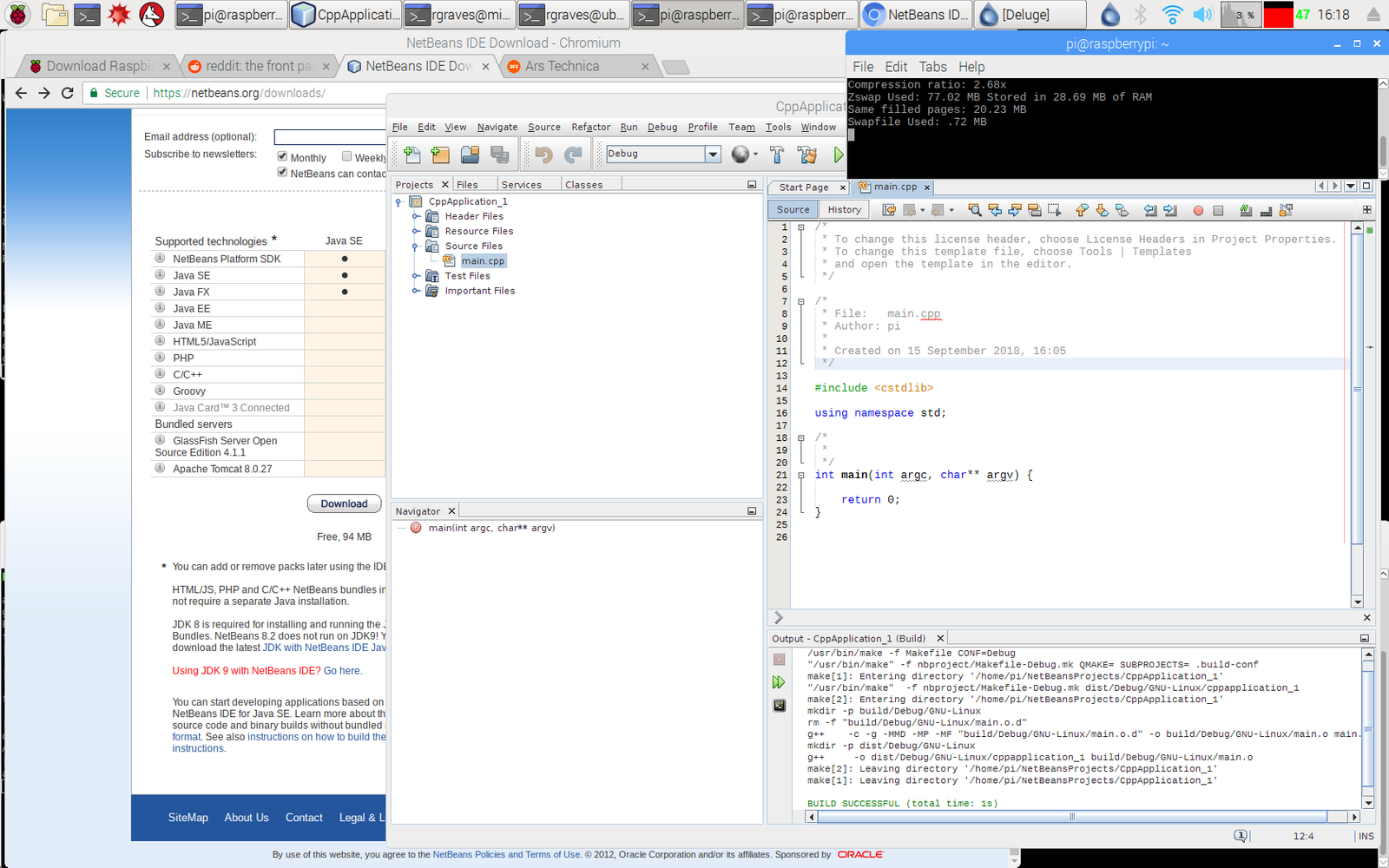Click the Open Project toolbar icon
Image resolution: width=1389 pixels, height=868 pixels.
[x=470, y=155]
